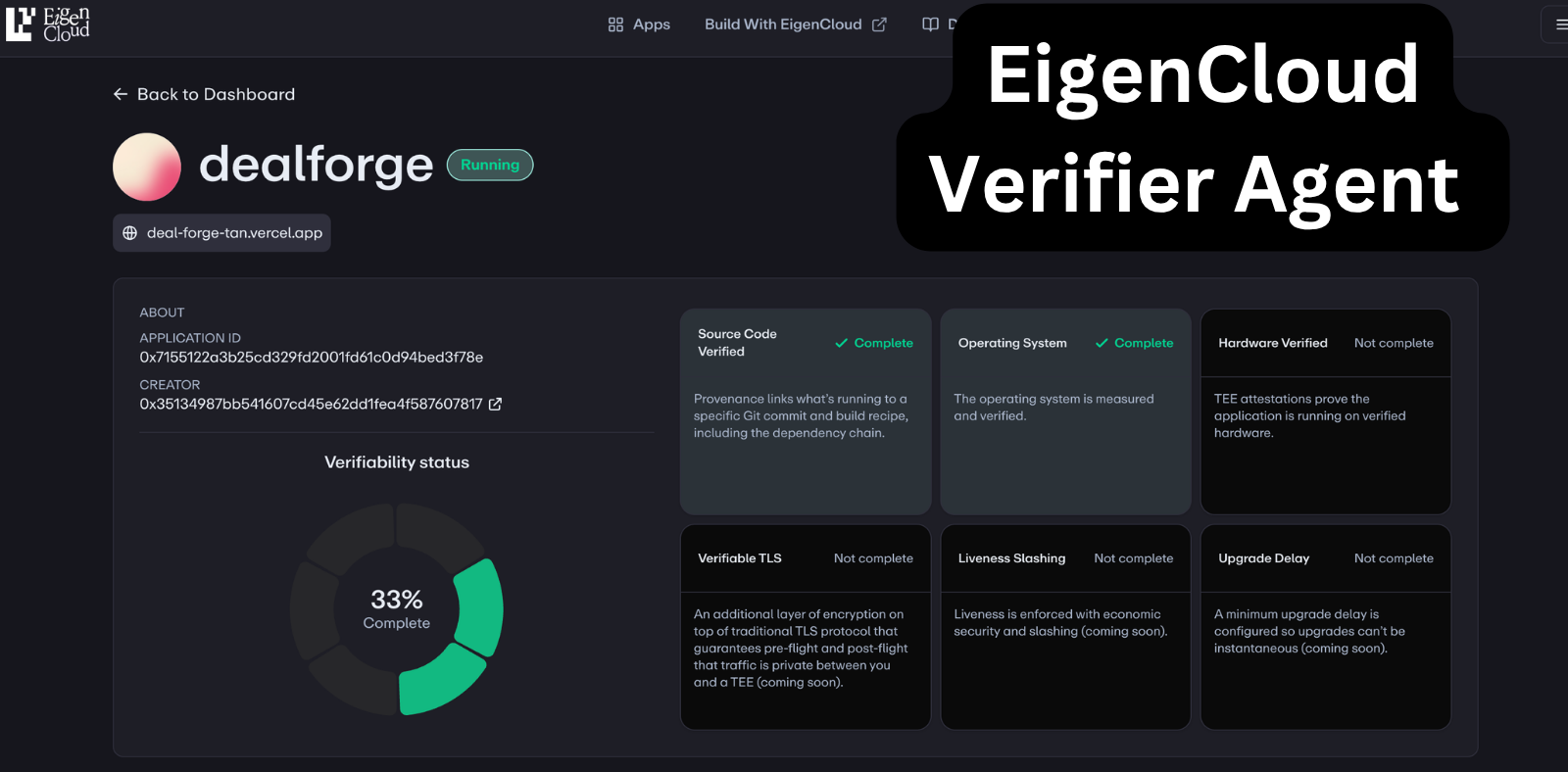The width and height of the screenshot is (1568, 772).
Task: Click the external-link icon next to Build With EigenCloud
Action: click(x=879, y=24)
